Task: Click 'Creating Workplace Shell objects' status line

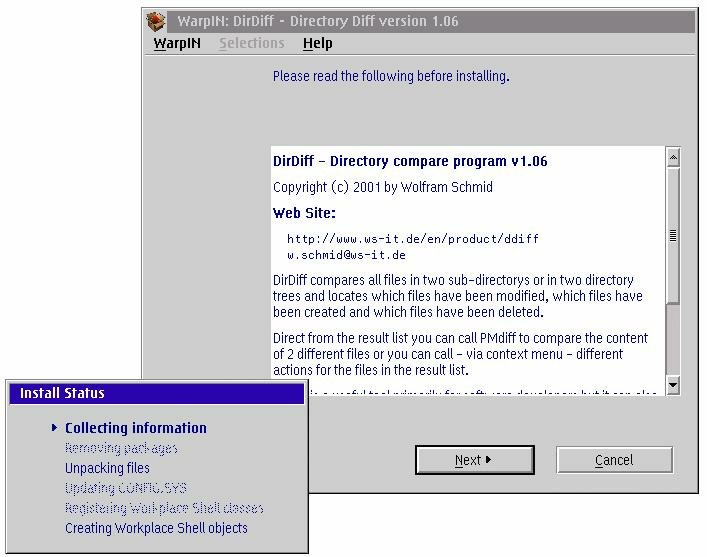Action: [156, 528]
